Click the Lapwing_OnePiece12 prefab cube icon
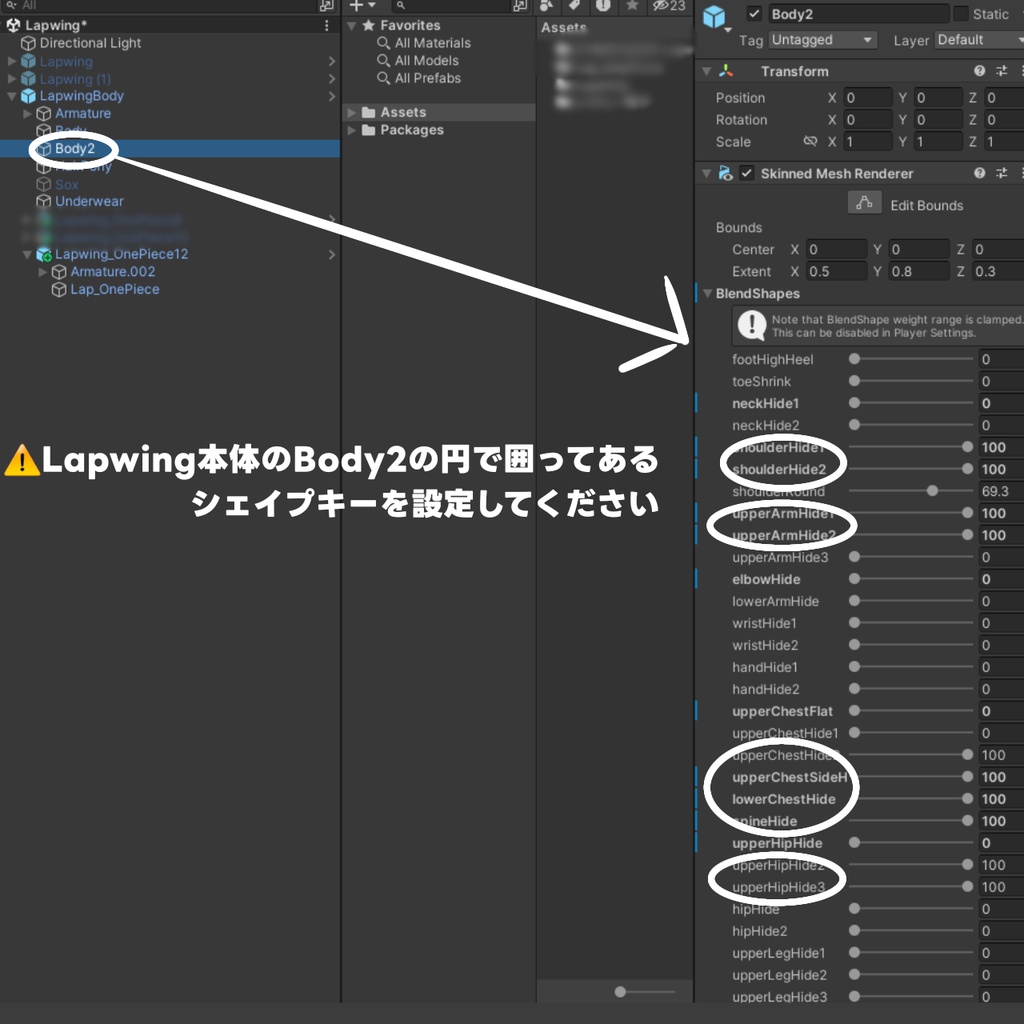 tap(44, 254)
